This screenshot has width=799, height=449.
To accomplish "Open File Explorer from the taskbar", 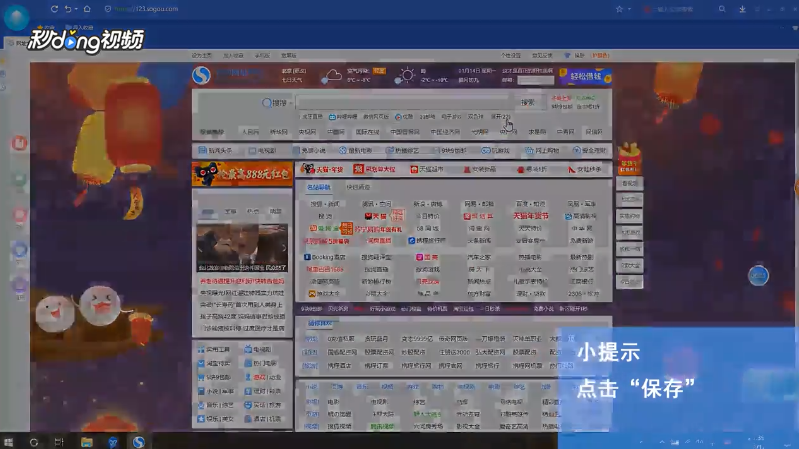I will coord(87,442).
